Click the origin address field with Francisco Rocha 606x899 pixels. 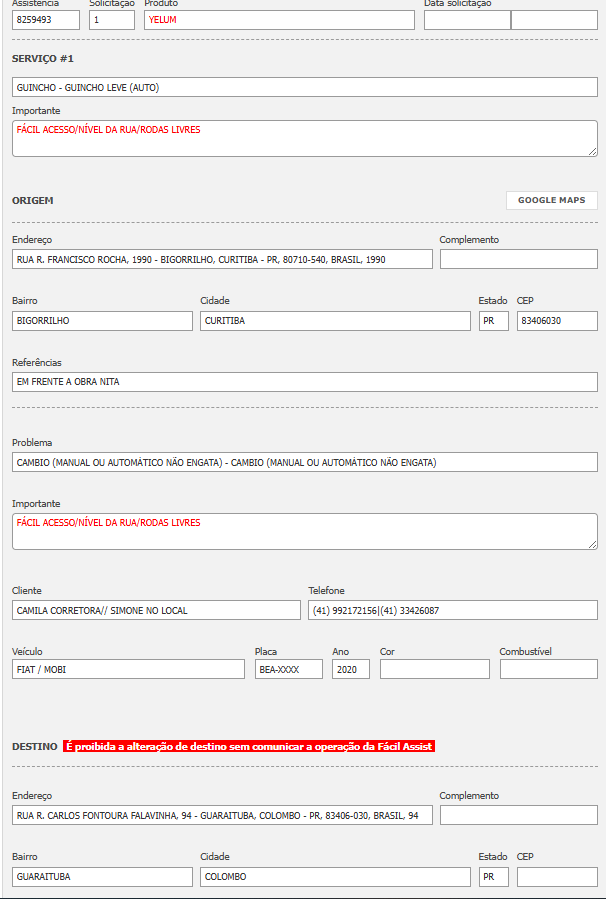click(222, 259)
